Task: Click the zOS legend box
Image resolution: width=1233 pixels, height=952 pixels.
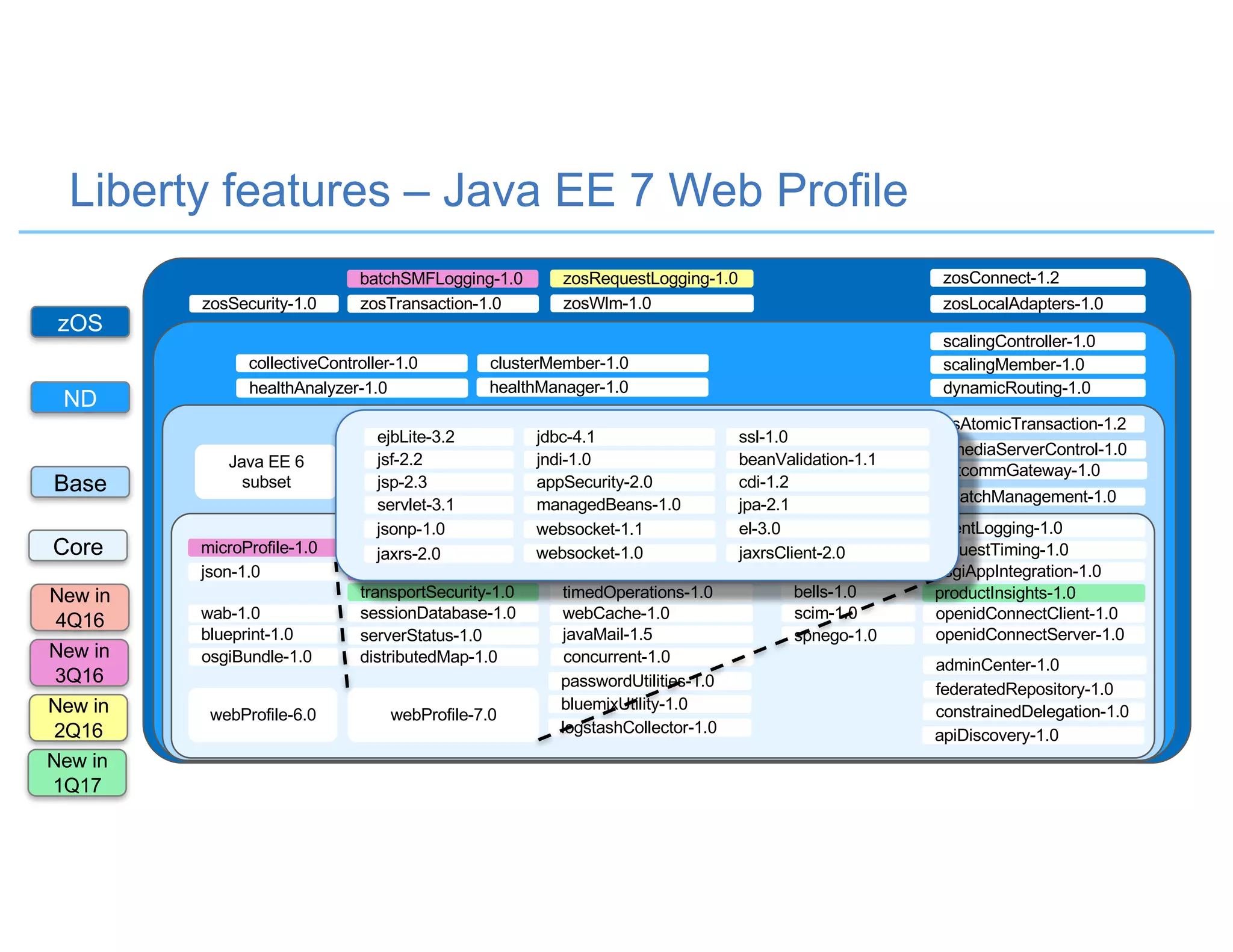Action: click(x=80, y=322)
